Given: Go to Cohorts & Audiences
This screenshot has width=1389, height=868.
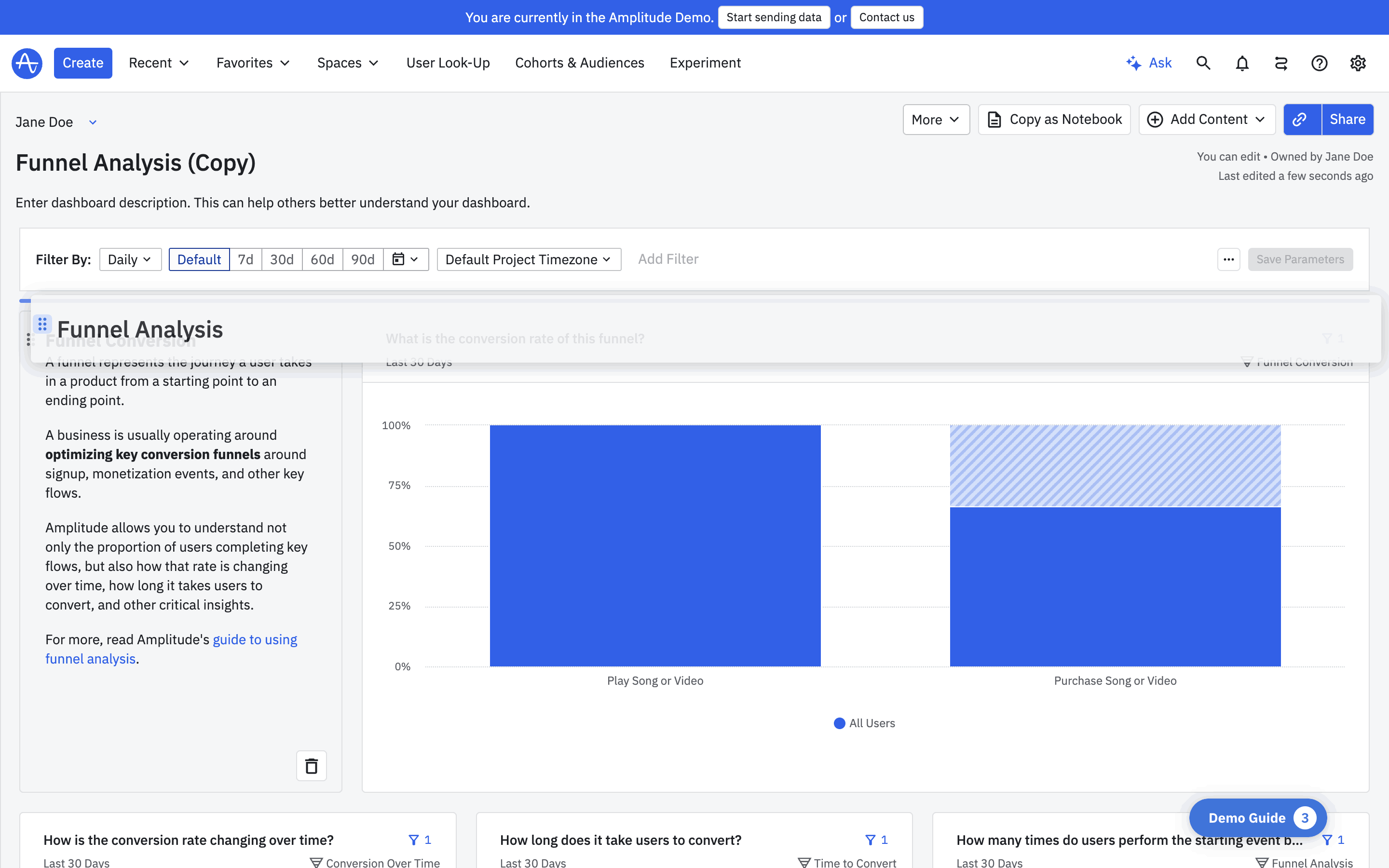Looking at the screenshot, I should tap(579, 63).
